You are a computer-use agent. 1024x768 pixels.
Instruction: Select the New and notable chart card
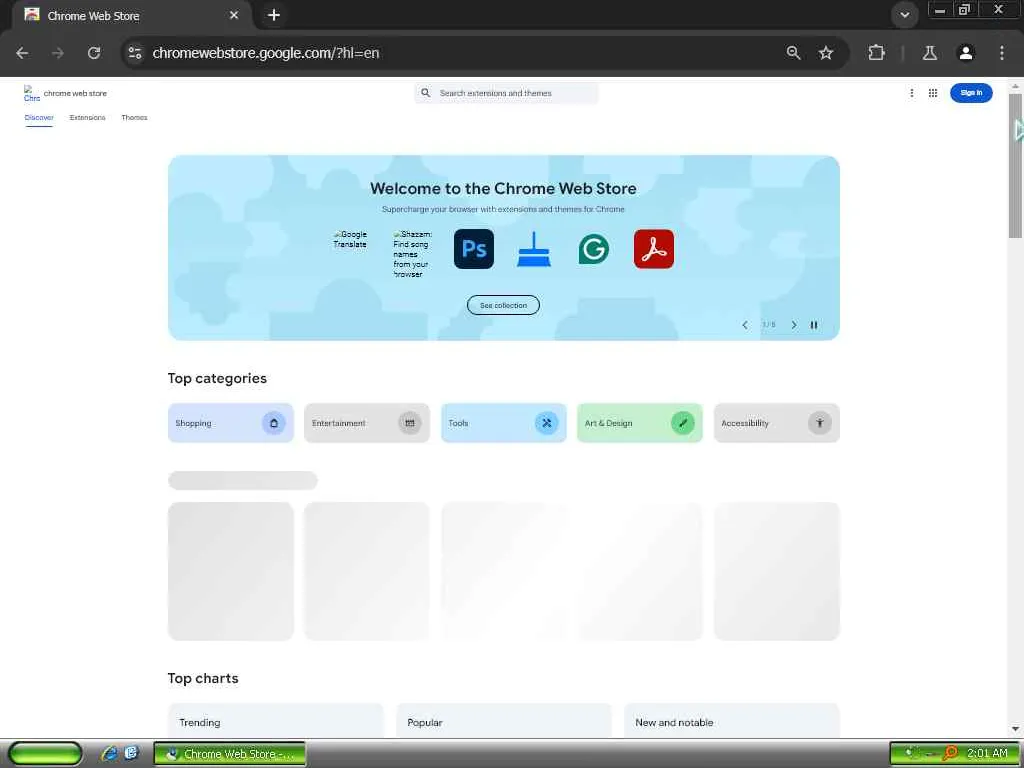click(731, 721)
